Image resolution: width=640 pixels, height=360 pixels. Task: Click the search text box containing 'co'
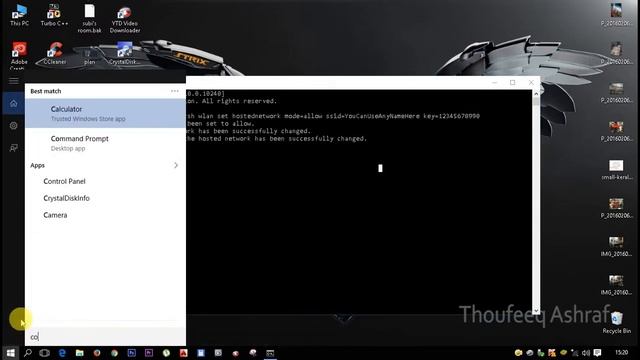coord(105,337)
